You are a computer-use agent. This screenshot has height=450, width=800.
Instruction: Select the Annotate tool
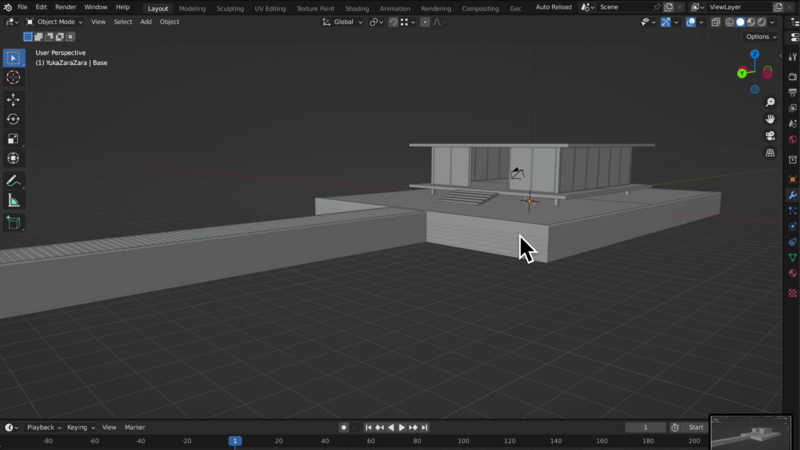(13, 181)
